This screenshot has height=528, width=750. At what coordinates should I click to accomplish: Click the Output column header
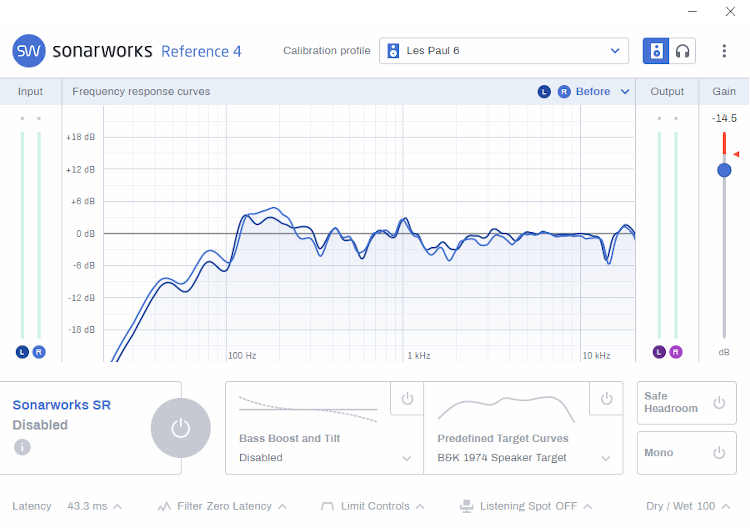(667, 91)
